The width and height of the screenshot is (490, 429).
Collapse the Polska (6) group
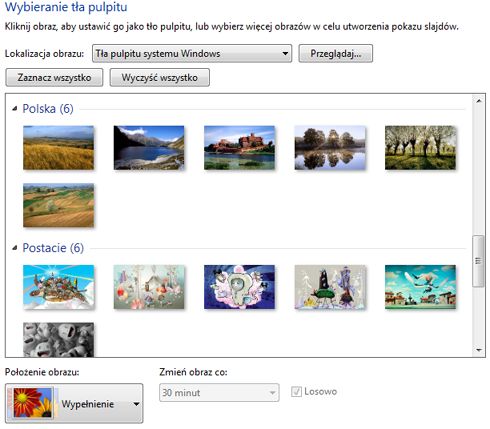pos(14,109)
